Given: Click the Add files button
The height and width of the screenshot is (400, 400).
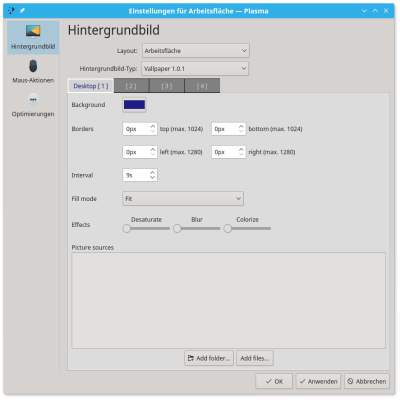Looking at the screenshot, I should coord(255,358).
